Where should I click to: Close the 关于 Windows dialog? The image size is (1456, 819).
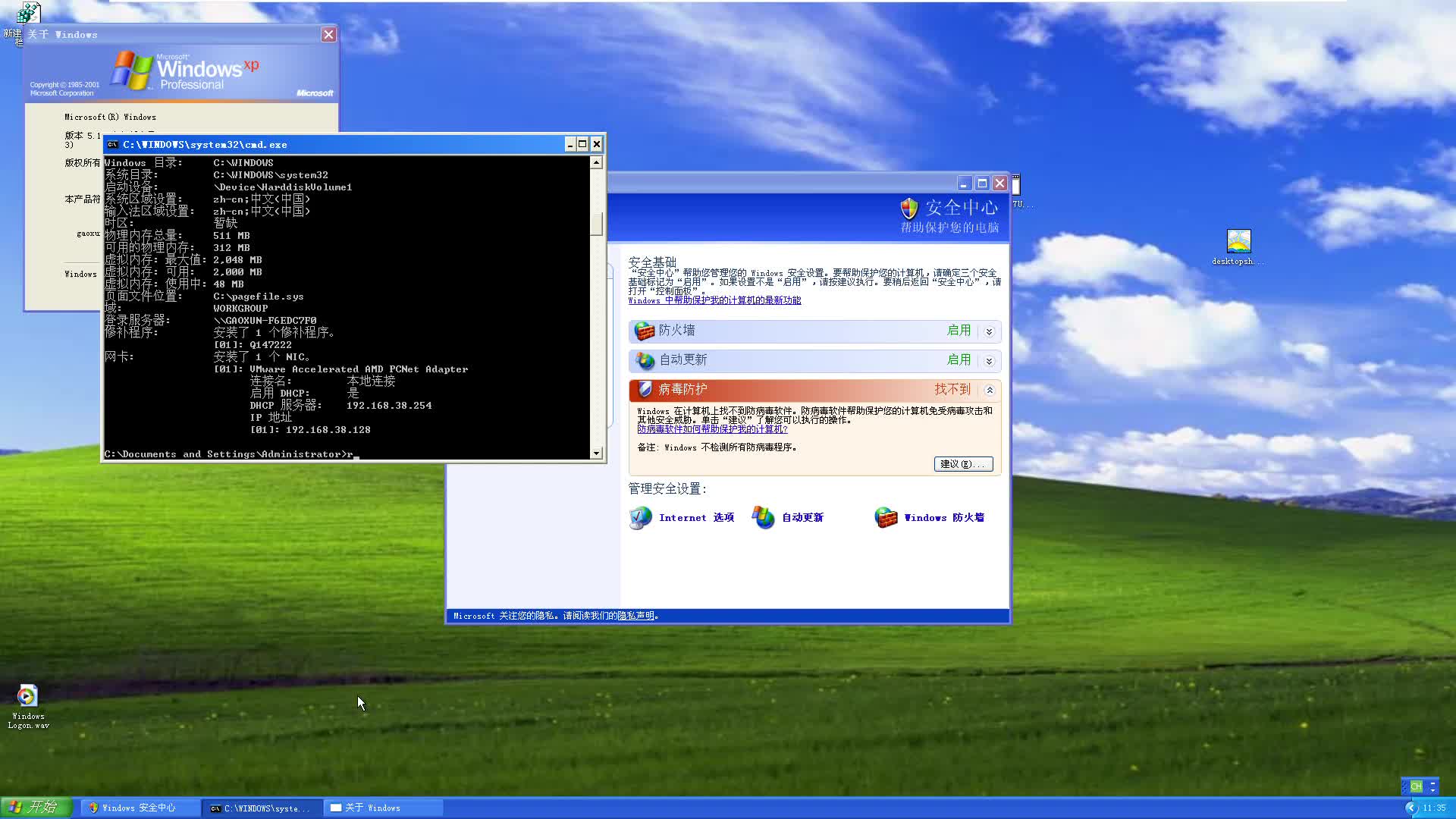[x=328, y=35]
